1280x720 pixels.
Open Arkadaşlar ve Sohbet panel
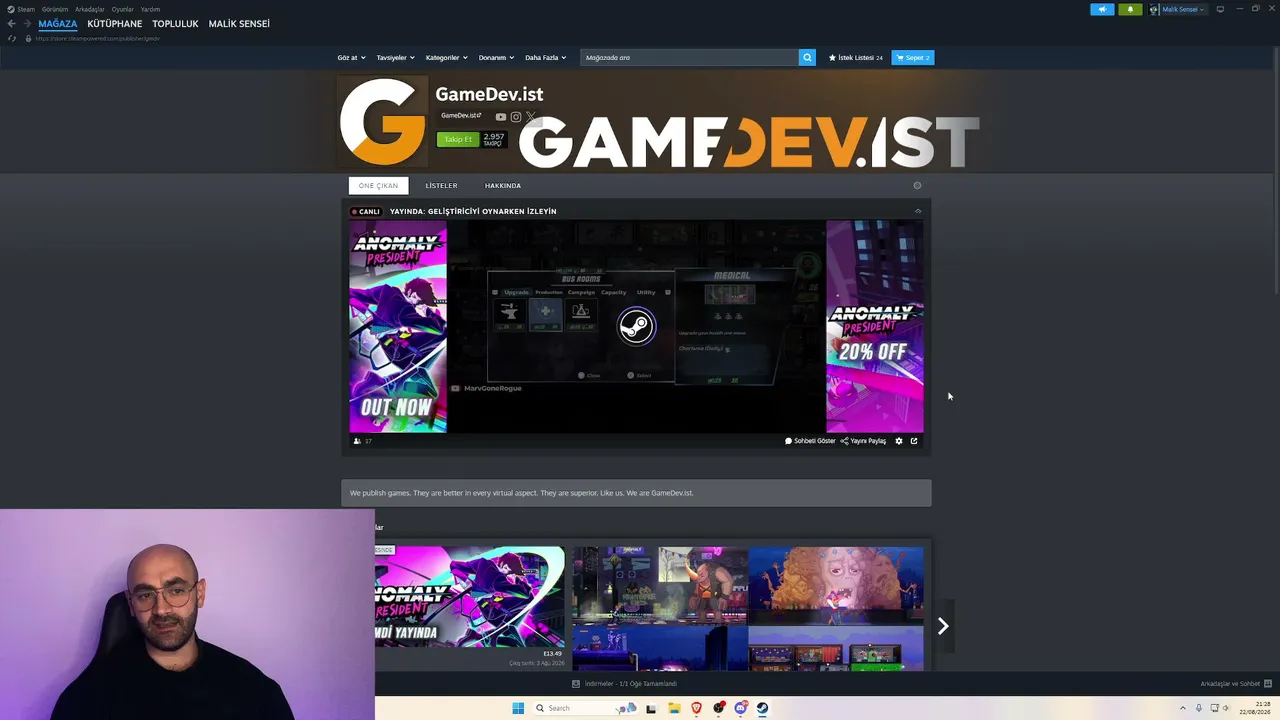(1234, 684)
